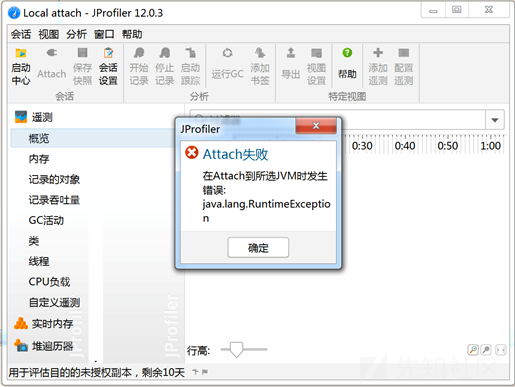Viewport: 515px width, 387px height.
Task: Click the 行高 row height slider handle
Action: pyautogui.click(x=236, y=350)
